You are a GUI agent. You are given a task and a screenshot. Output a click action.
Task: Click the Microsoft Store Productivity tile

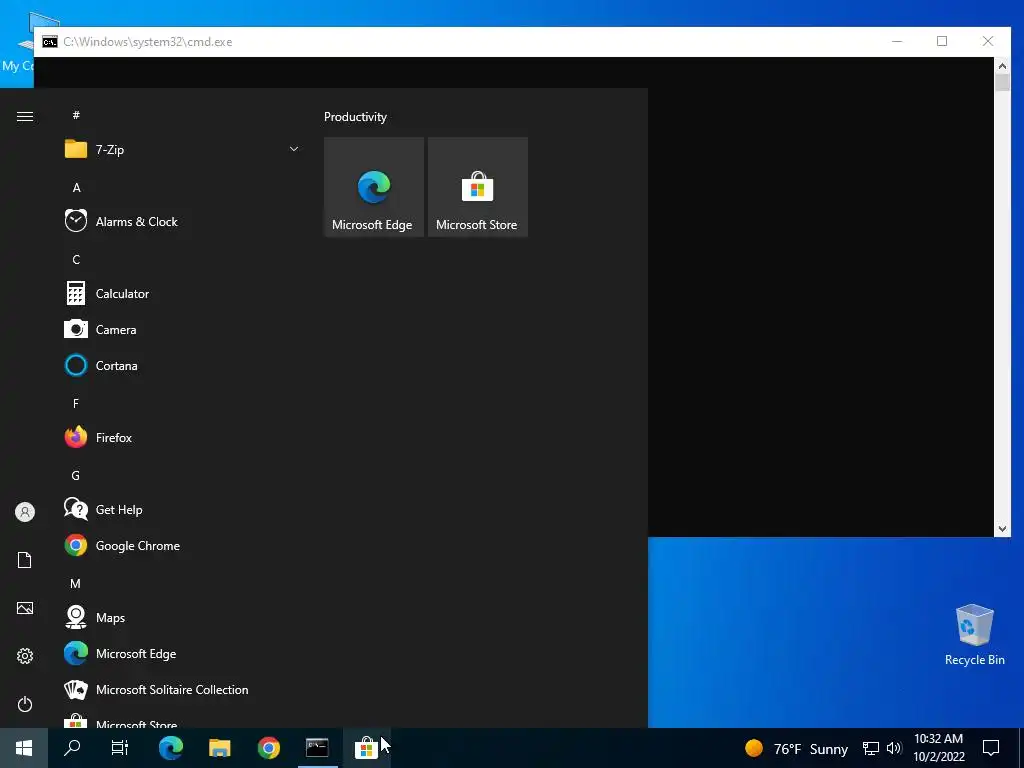coord(477,187)
